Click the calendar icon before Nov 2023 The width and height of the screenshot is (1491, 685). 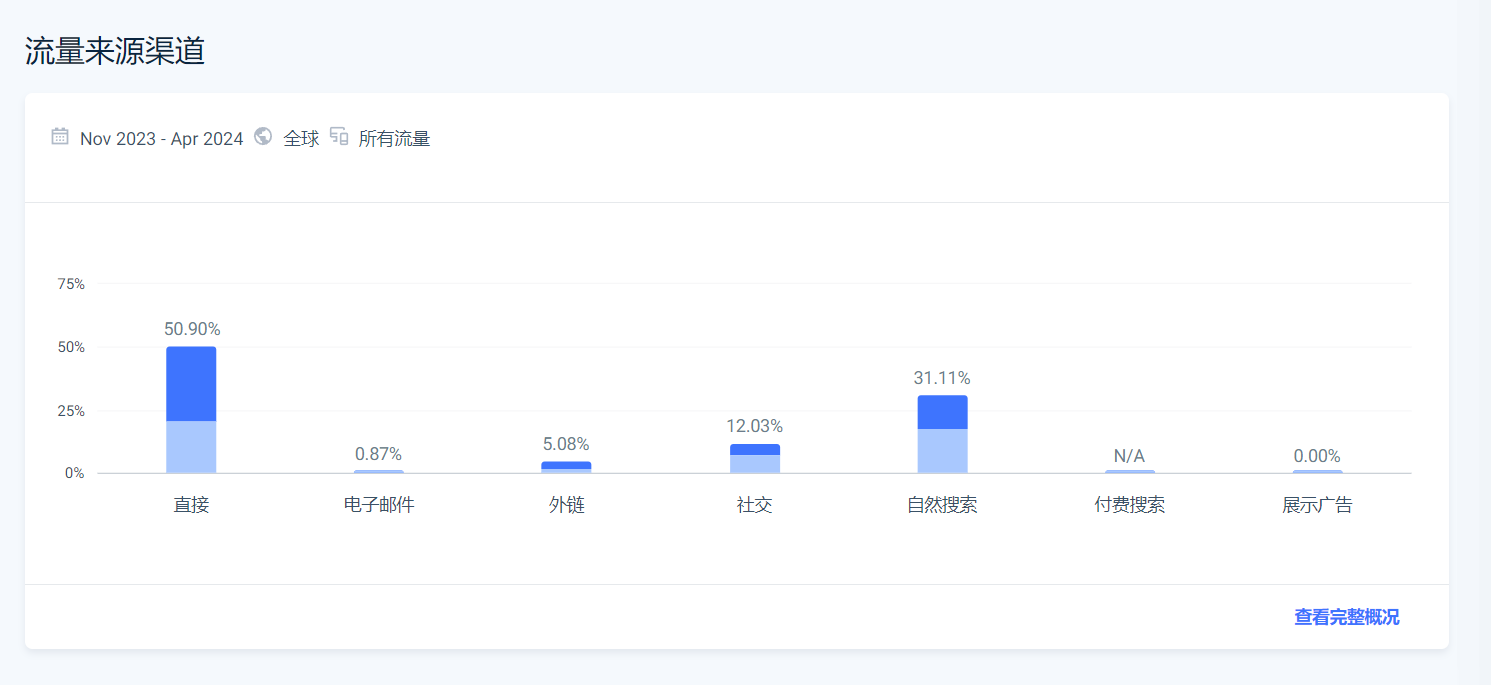click(60, 136)
